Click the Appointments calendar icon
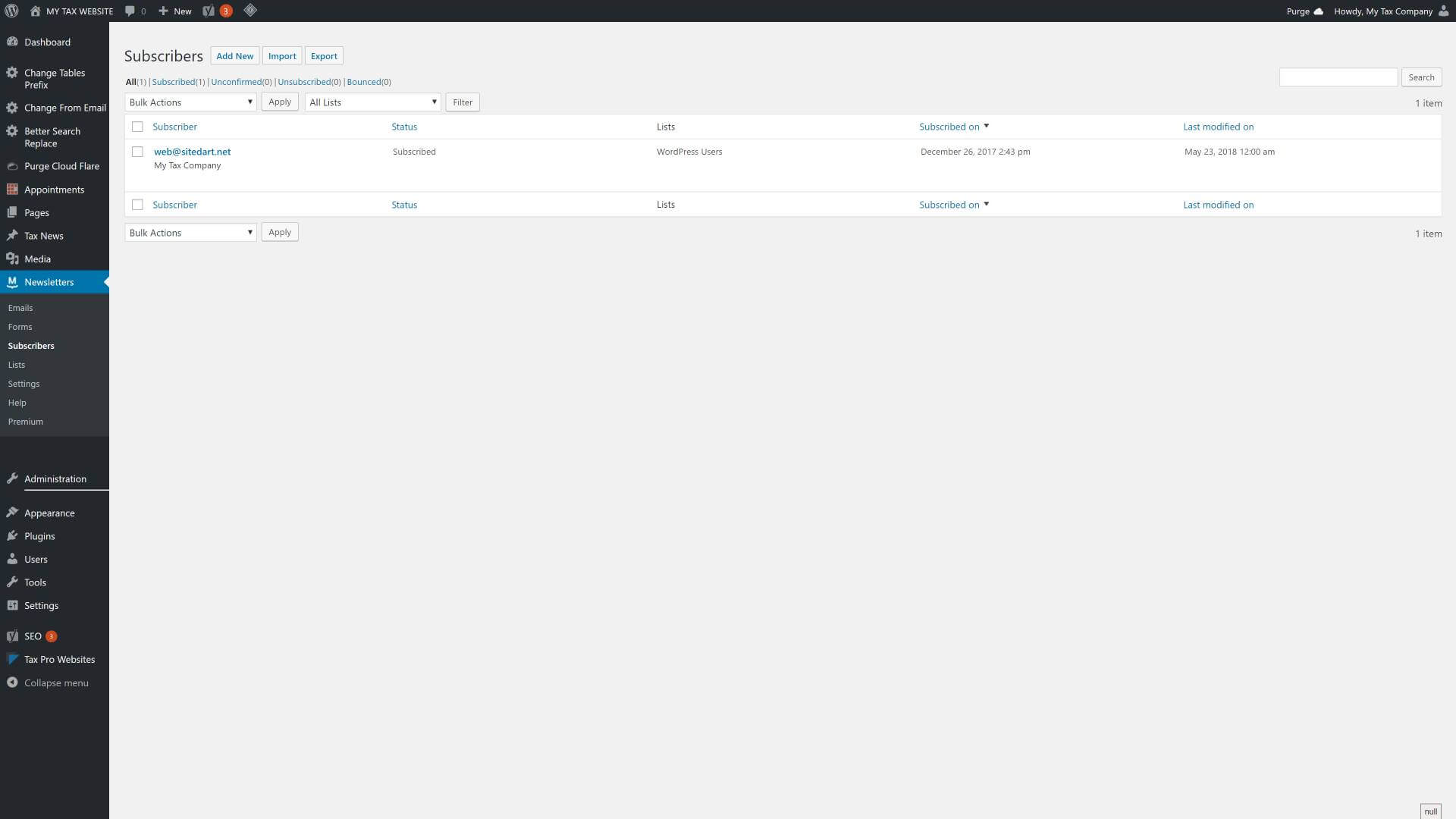Image resolution: width=1456 pixels, height=819 pixels. [x=12, y=190]
